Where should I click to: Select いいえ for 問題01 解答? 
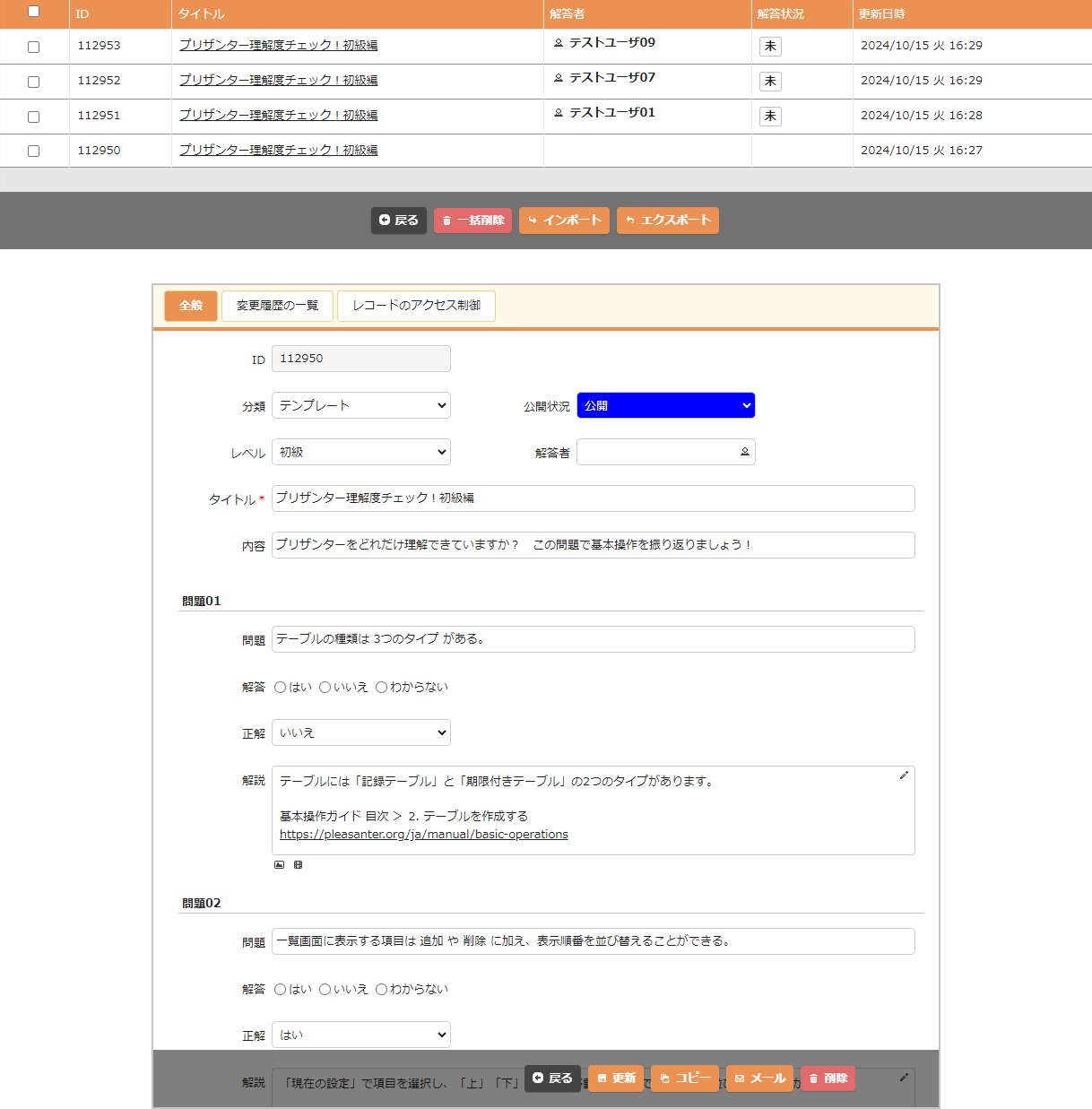point(325,688)
